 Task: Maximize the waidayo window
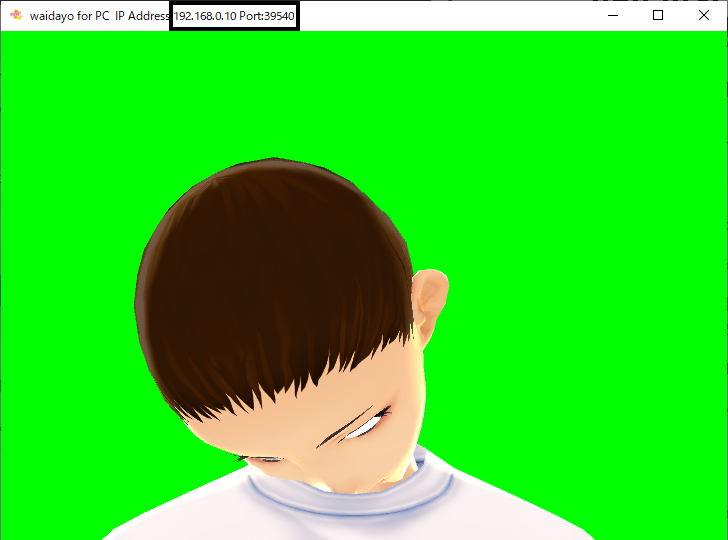pos(658,16)
